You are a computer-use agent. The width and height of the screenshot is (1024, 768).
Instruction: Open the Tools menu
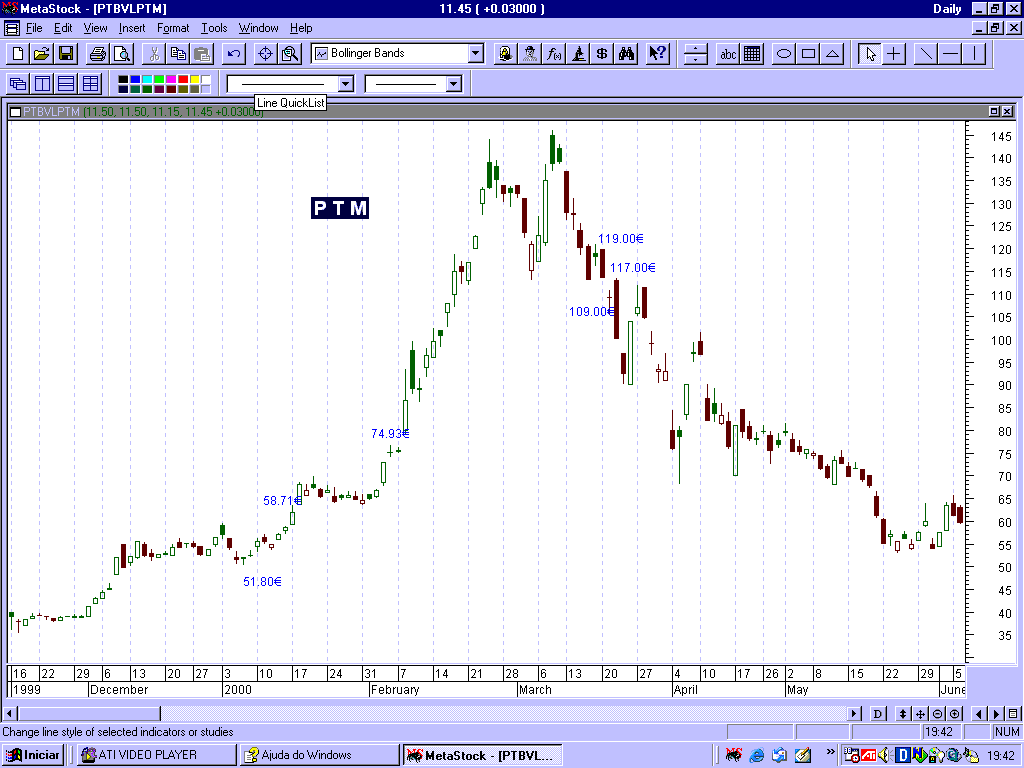coord(214,28)
